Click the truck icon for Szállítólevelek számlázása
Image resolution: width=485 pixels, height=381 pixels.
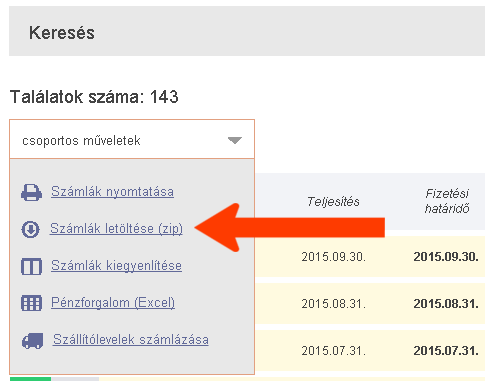click(32, 341)
